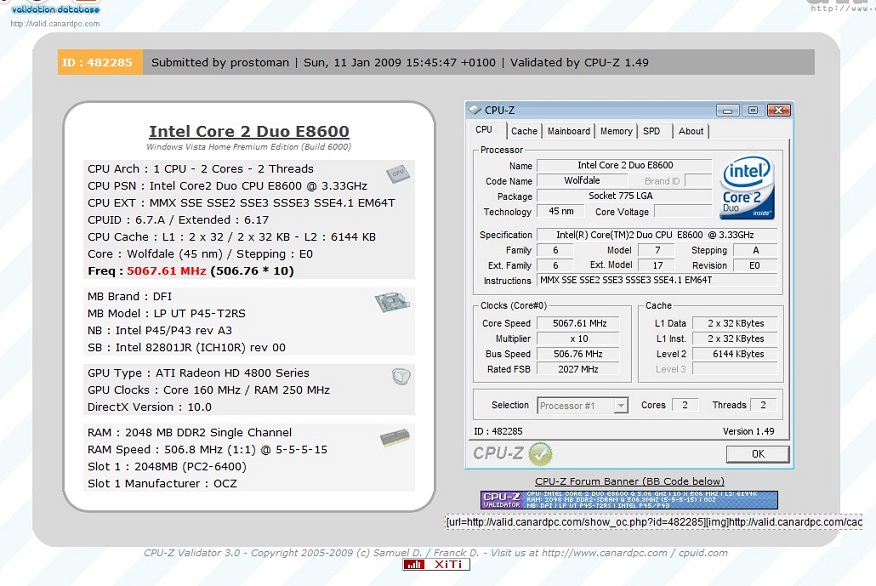Screen dimensions: 876x586
Task: Open the Processor #1 selection dropdown
Action: (x=583, y=406)
